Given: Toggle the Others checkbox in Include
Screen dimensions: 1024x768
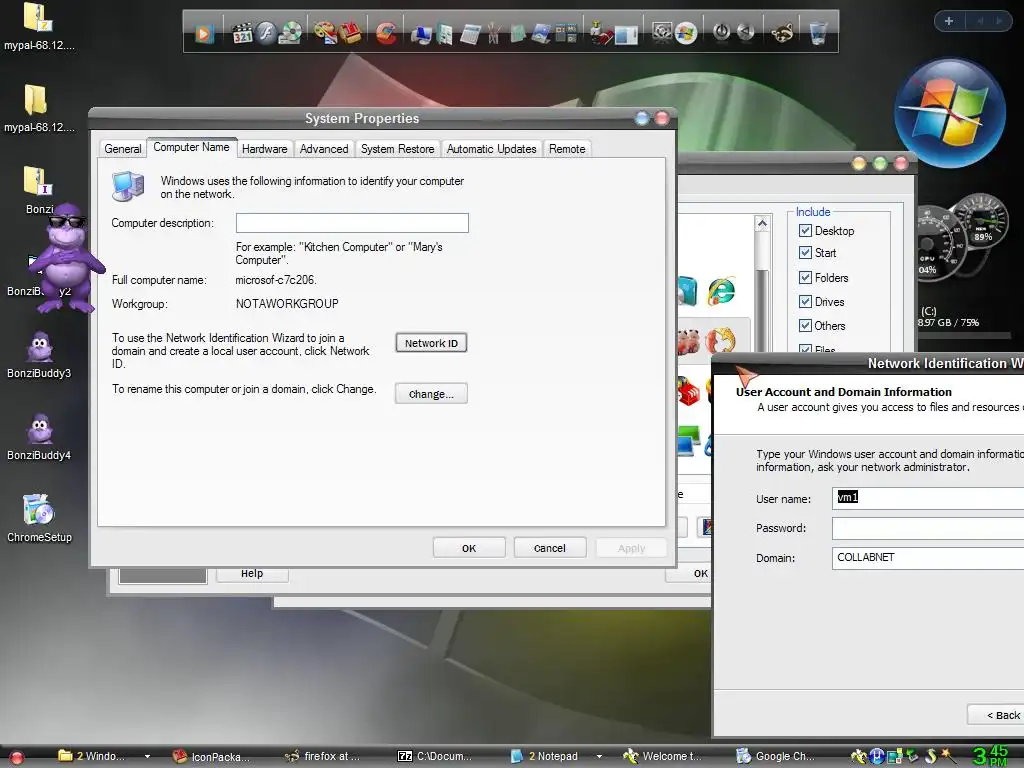Looking at the screenshot, I should pos(805,325).
